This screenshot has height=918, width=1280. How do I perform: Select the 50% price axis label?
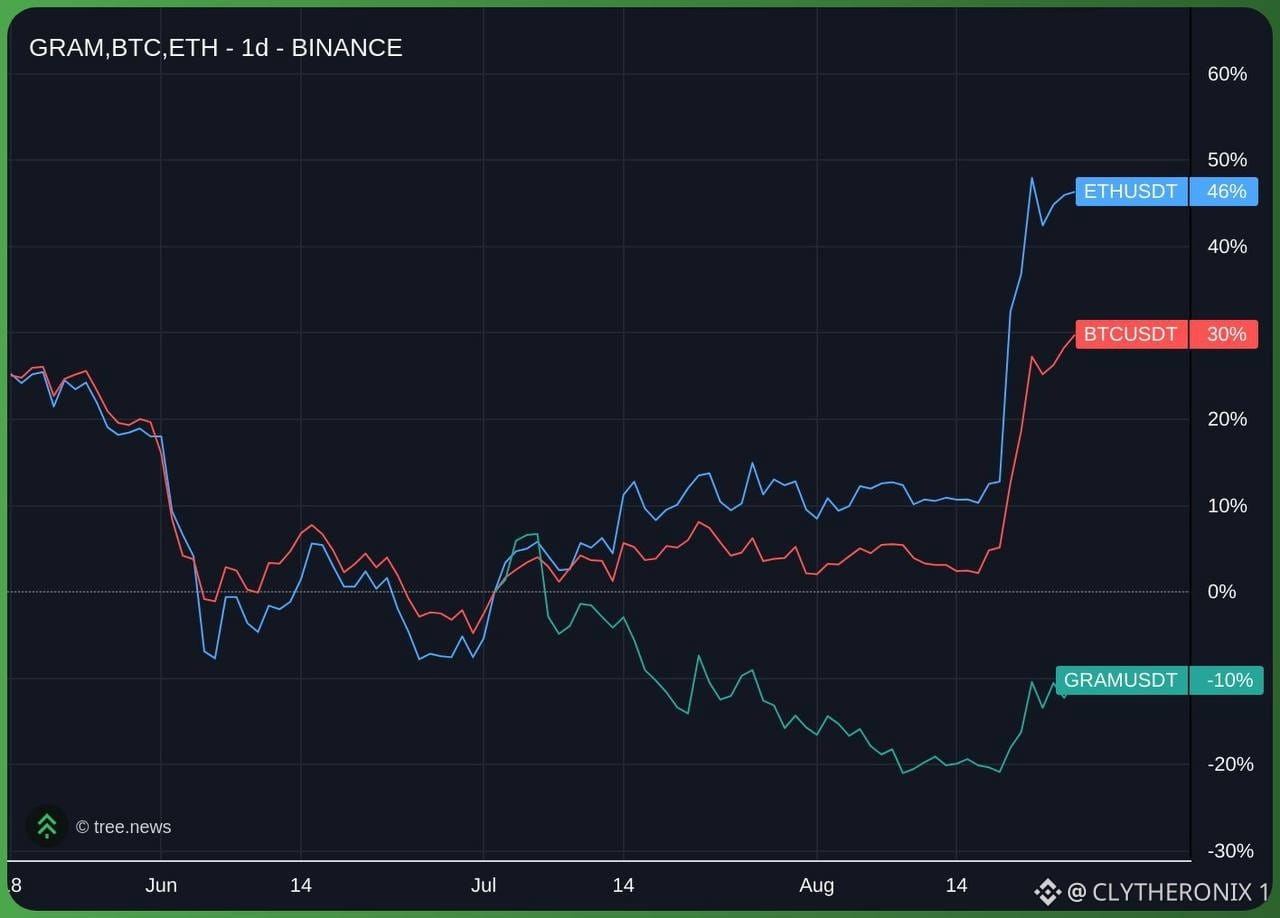point(1226,160)
